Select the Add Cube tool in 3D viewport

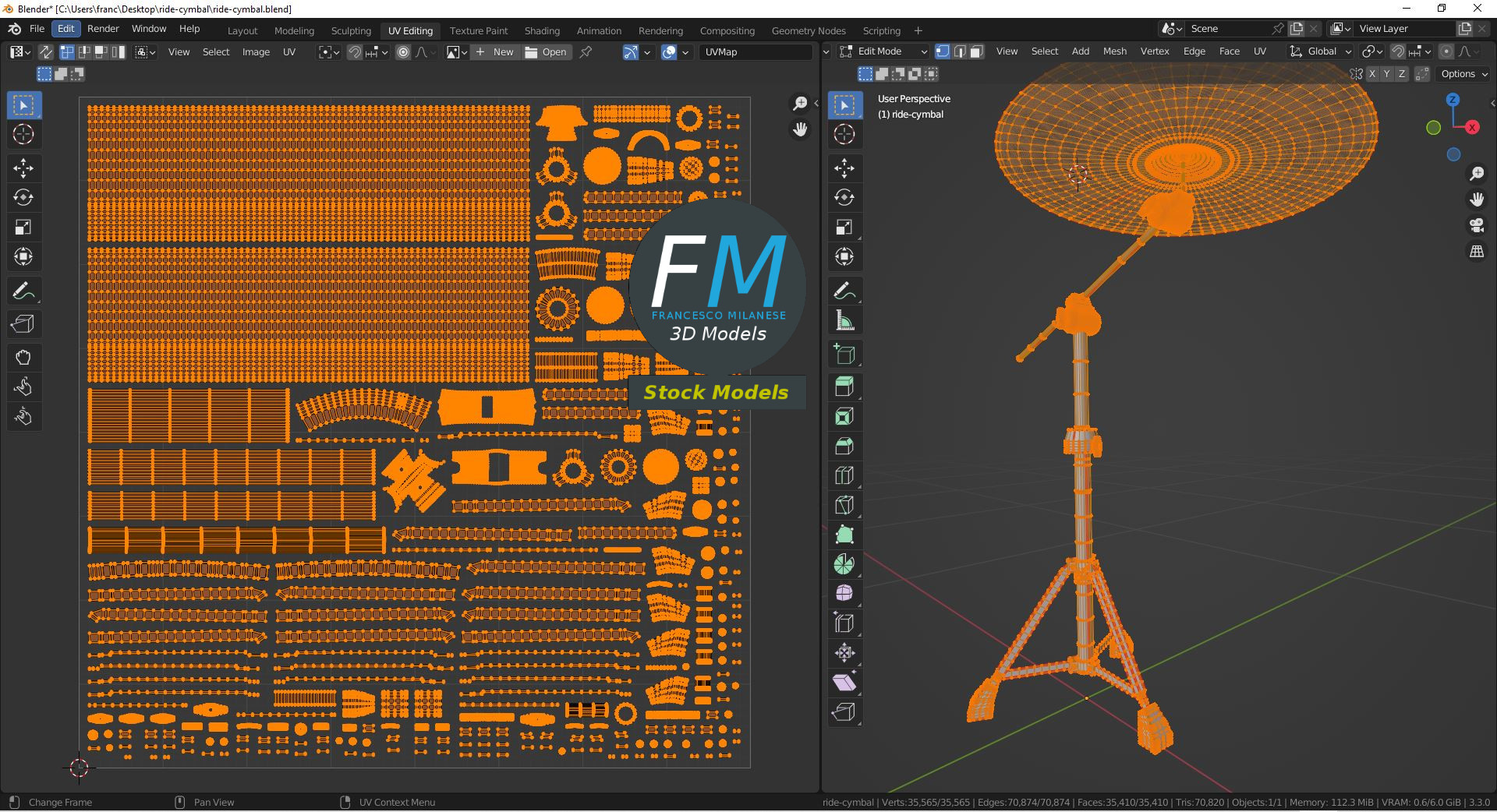point(844,355)
